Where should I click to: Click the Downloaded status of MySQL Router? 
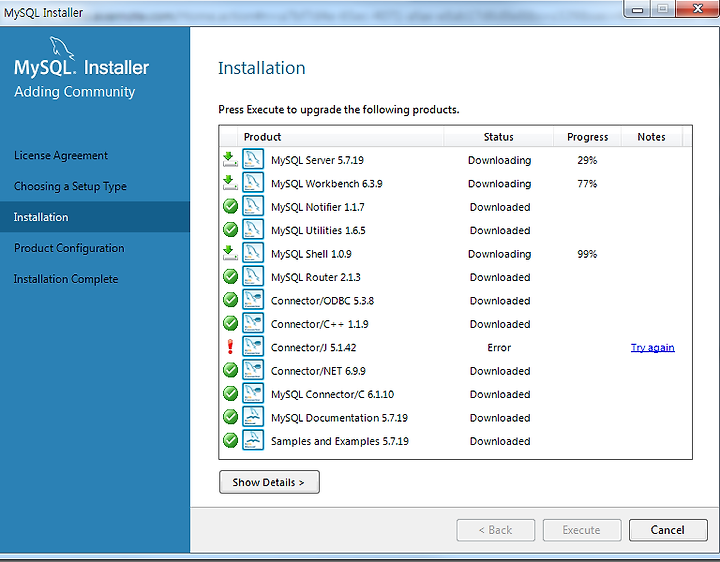(x=500, y=277)
